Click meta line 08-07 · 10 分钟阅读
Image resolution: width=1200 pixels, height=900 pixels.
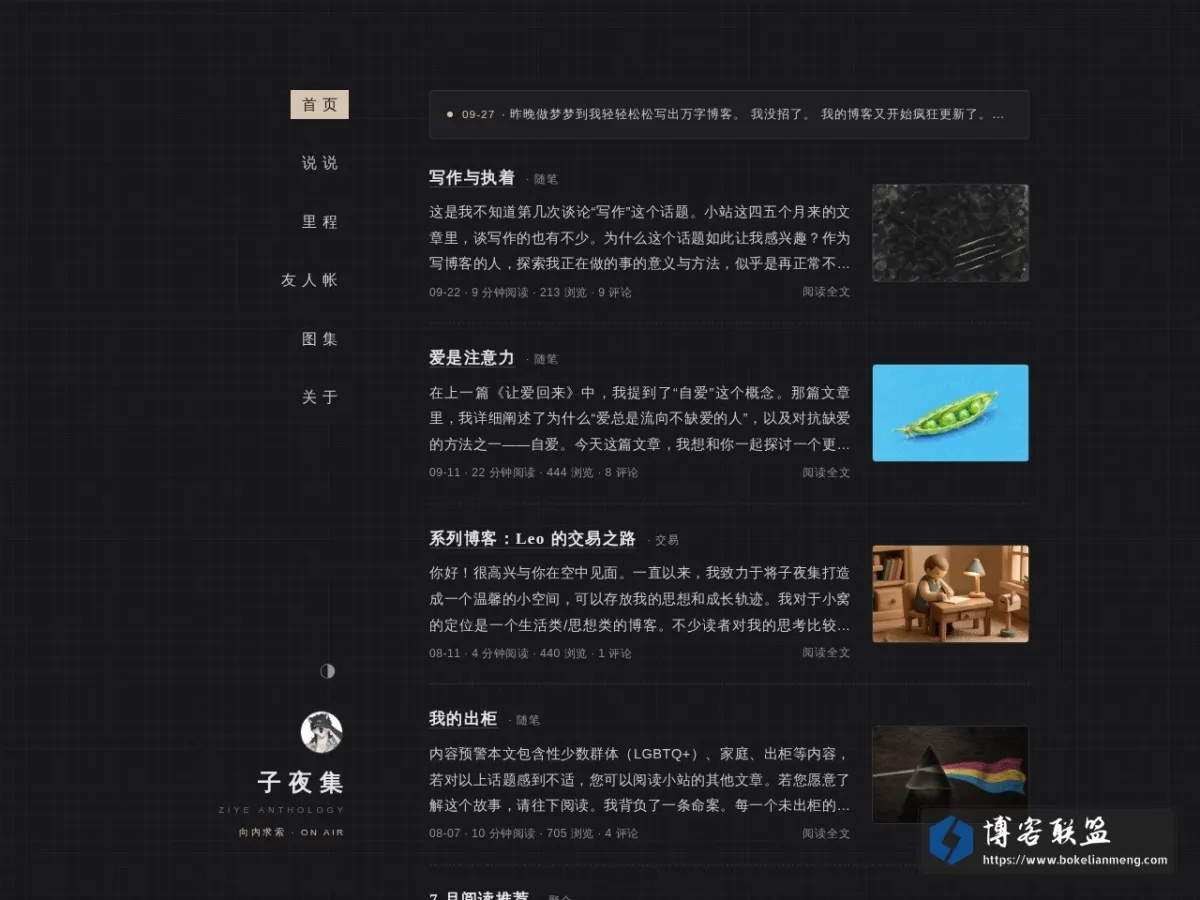534,834
